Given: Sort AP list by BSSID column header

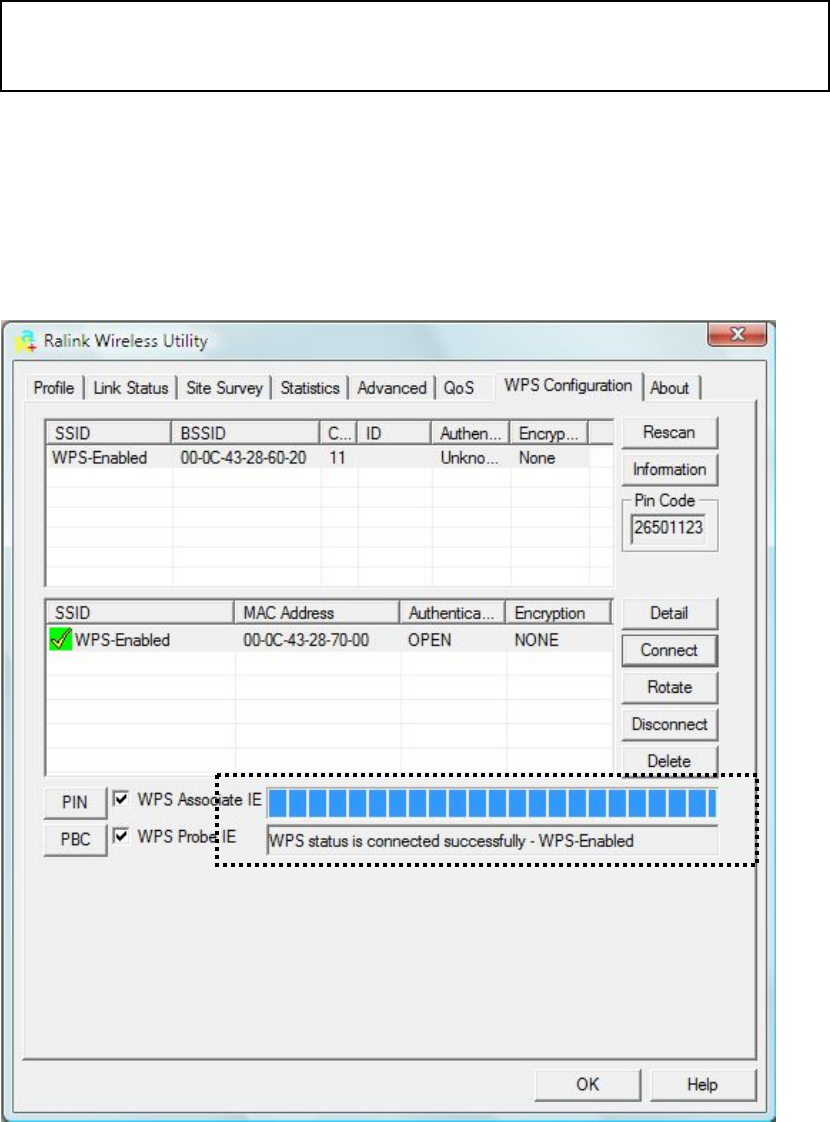Looking at the screenshot, I should pyautogui.click(x=245, y=433).
